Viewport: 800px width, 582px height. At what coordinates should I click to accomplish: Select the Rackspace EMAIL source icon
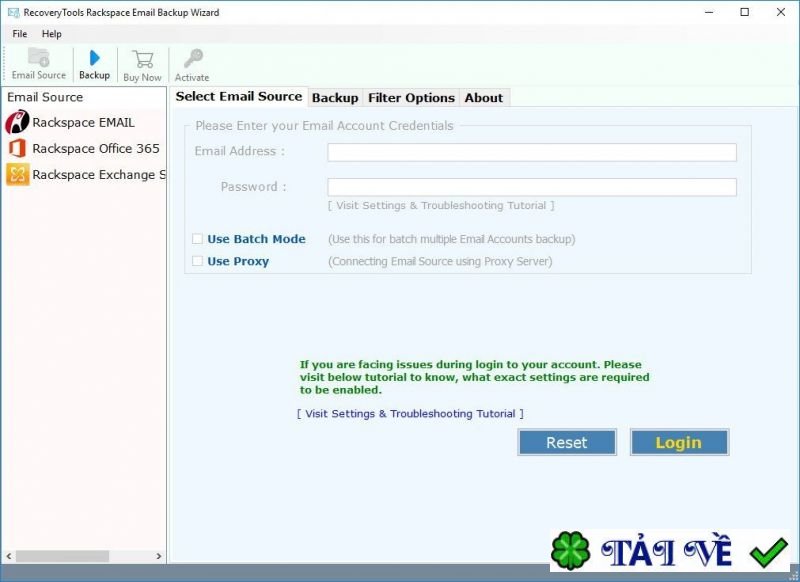tap(17, 122)
